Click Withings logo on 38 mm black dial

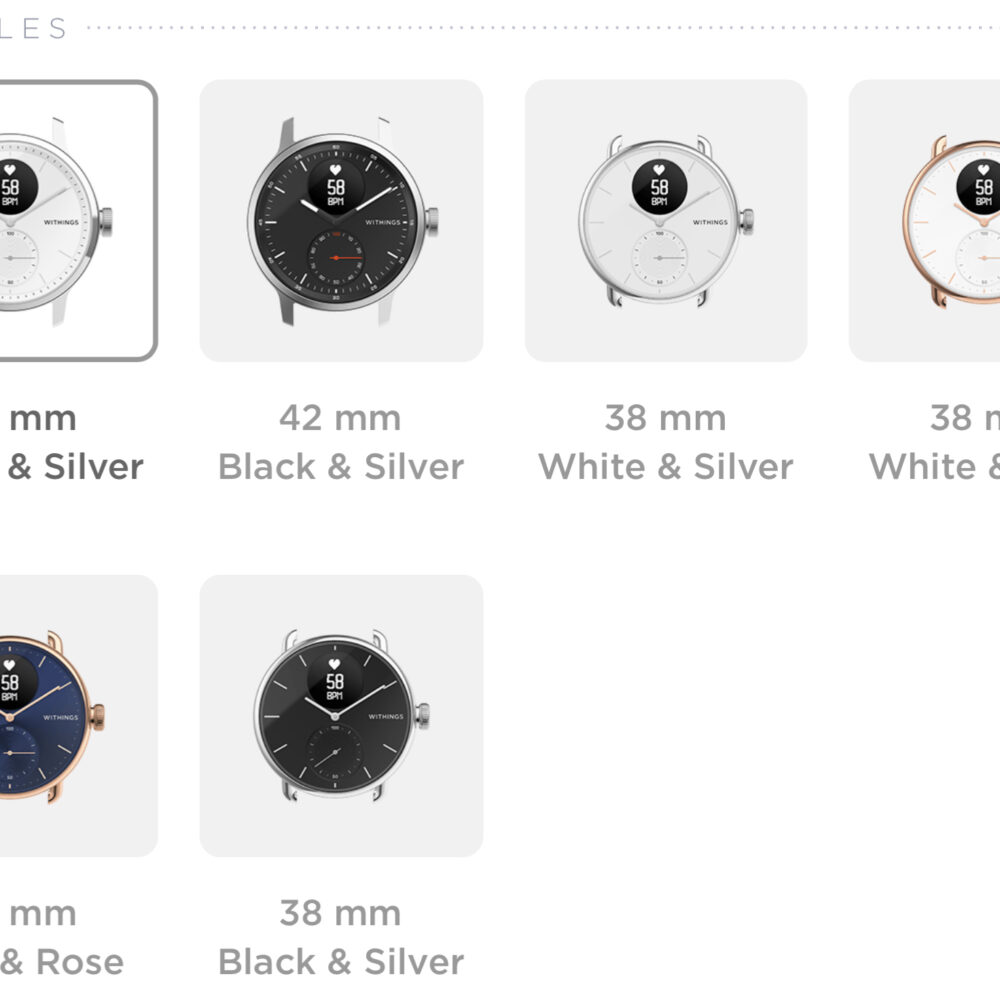(386, 717)
